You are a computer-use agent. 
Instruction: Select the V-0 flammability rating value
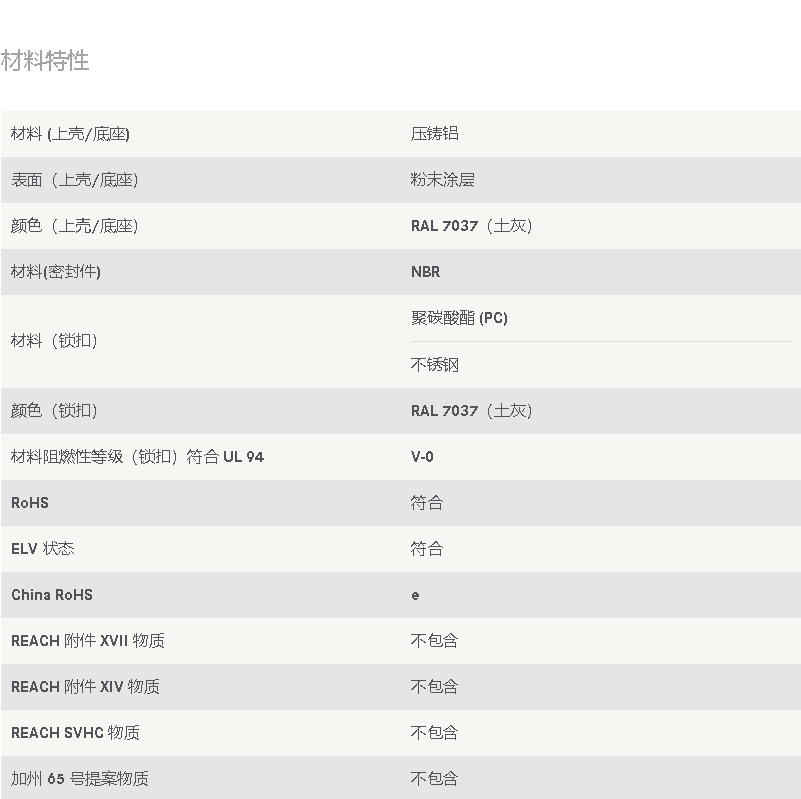(x=422, y=457)
